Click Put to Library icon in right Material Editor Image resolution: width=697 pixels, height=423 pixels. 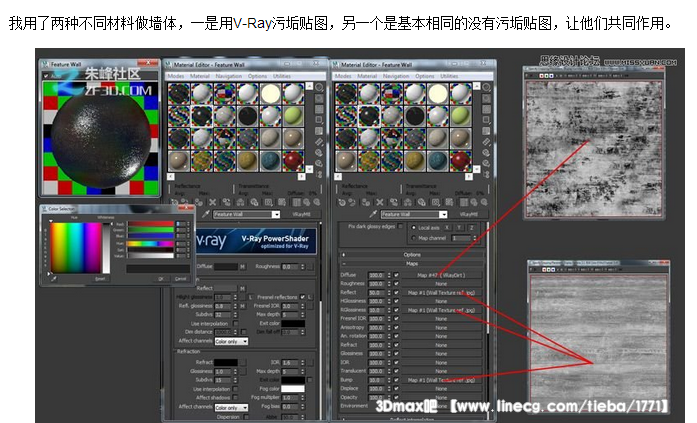422,202
